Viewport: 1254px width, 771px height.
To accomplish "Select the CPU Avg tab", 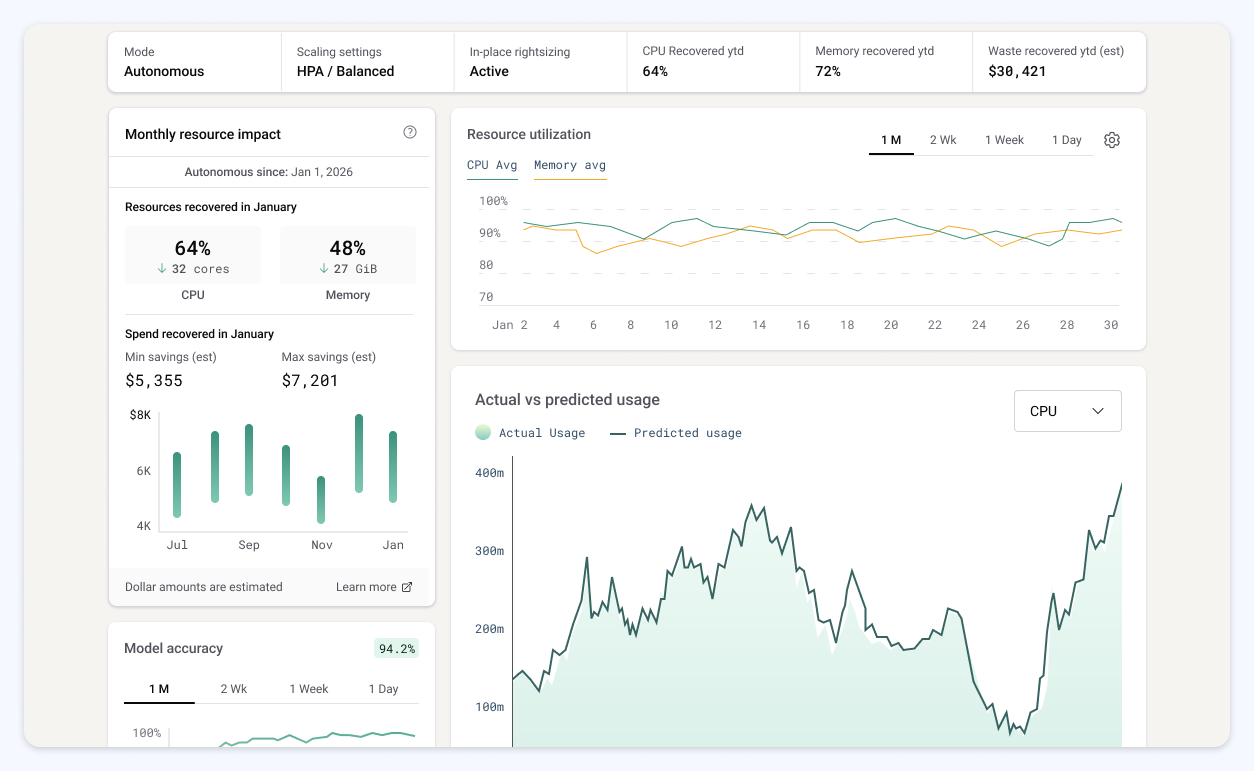I will pyautogui.click(x=492, y=165).
